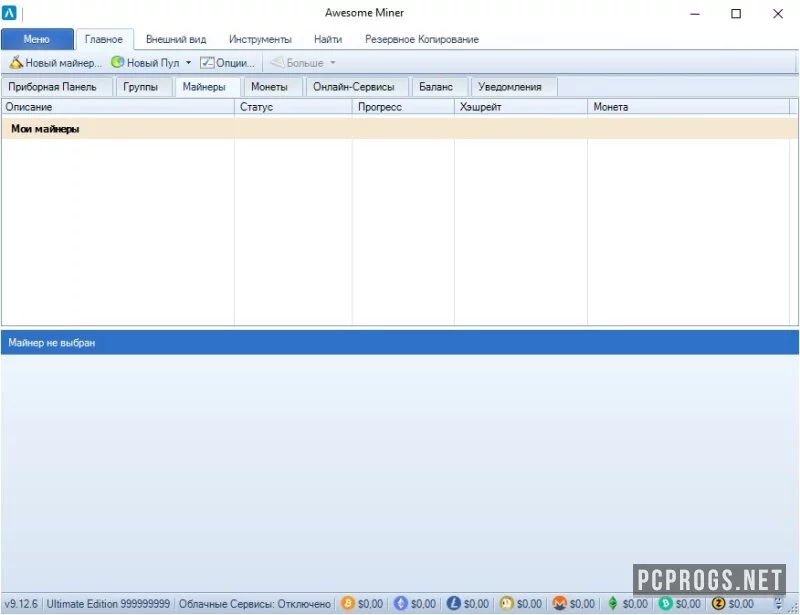Click Облачные Сервисы: Отключено status entry

click(x=255, y=604)
